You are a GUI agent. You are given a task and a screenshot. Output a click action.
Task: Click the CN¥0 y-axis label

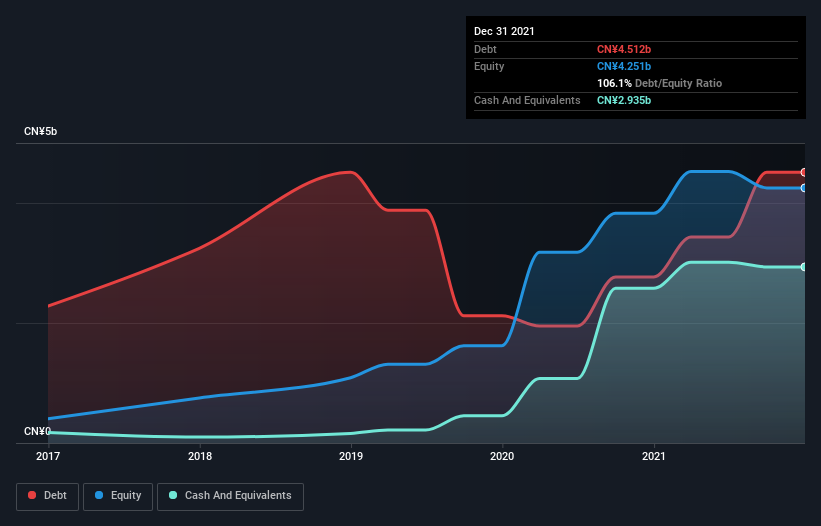[x=37, y=431]
